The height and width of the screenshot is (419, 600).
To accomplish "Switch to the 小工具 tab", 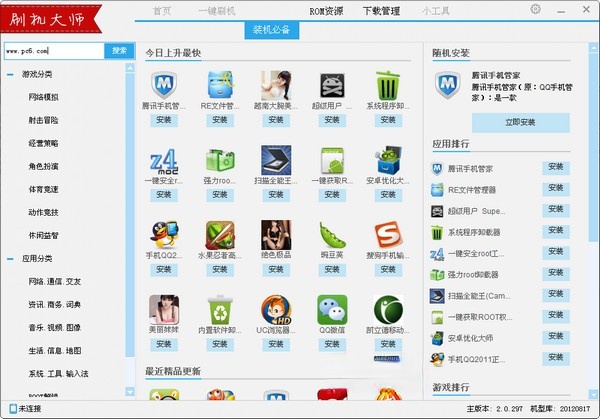I will coord(435,11).
